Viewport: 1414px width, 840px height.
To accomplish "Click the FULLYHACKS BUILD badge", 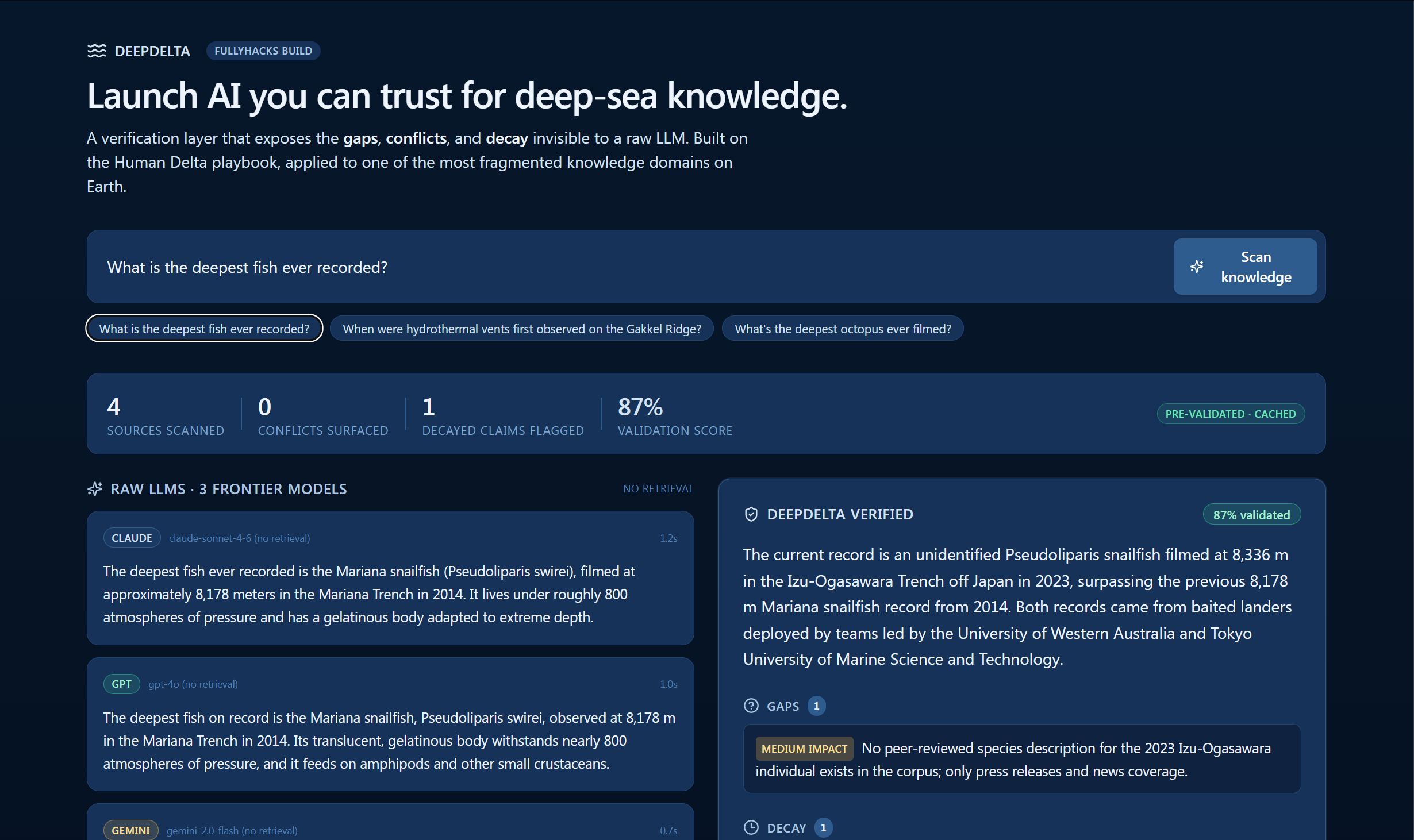I will click(x=263, y=51).
